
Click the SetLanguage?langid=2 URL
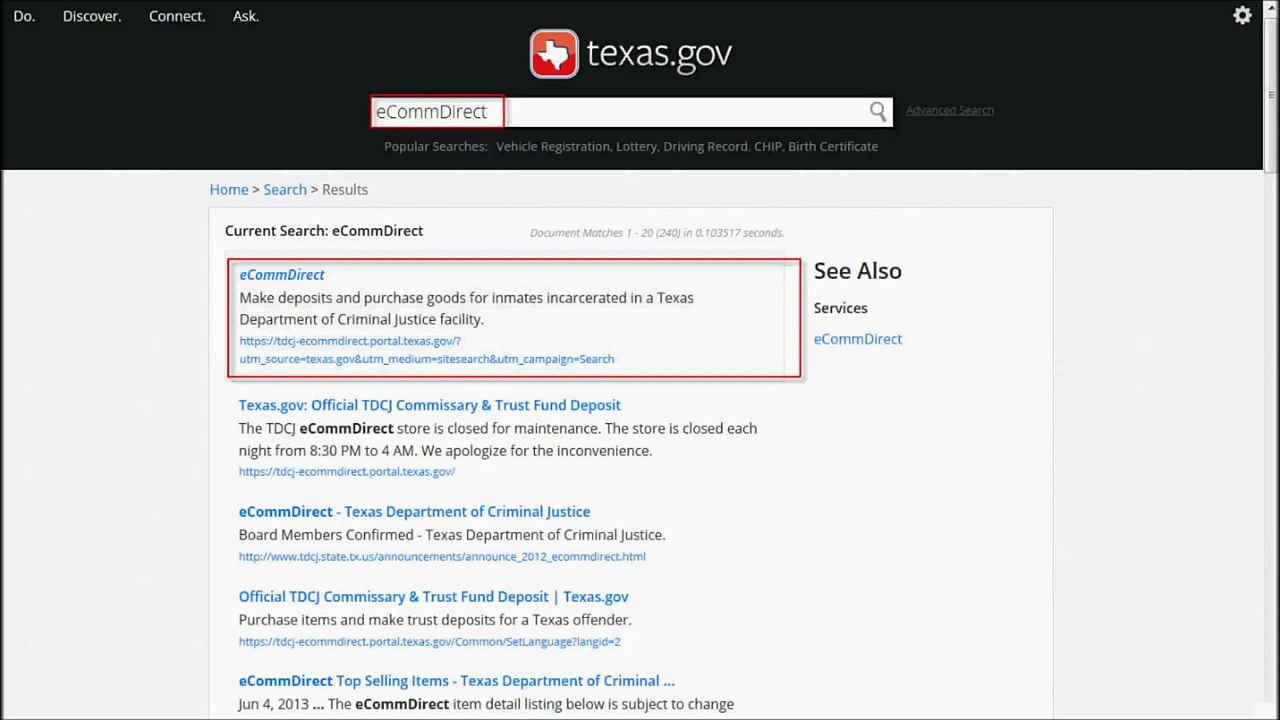point(429,641)
